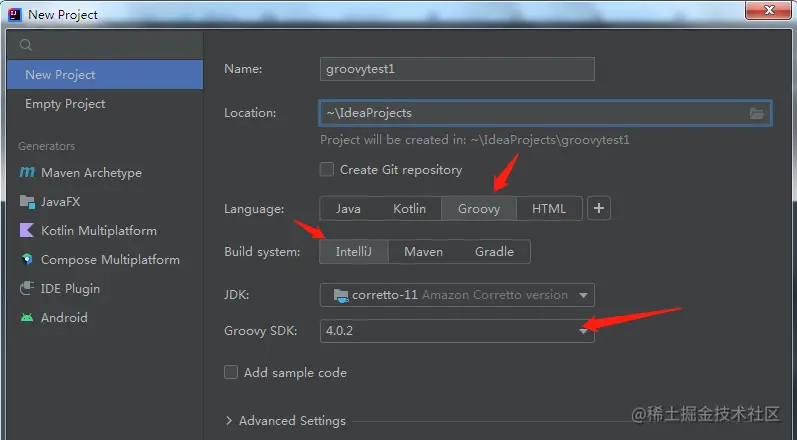Click the IDE Plugin generator icon

coord(27,289)
